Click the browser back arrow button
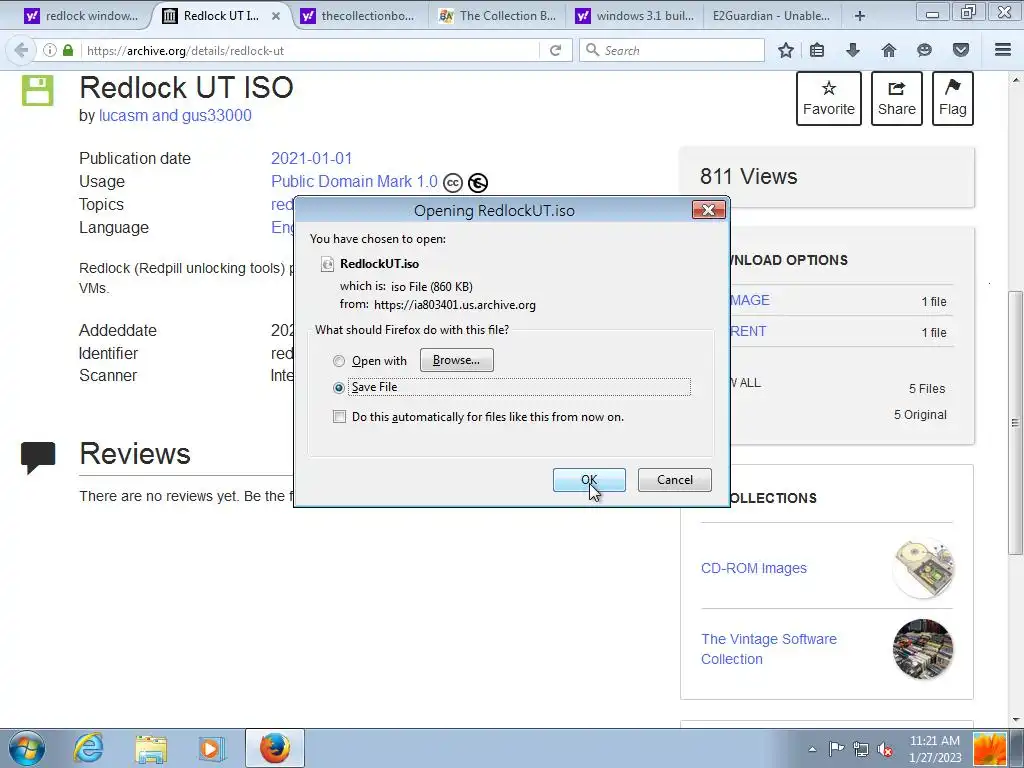 click(21, 50)
